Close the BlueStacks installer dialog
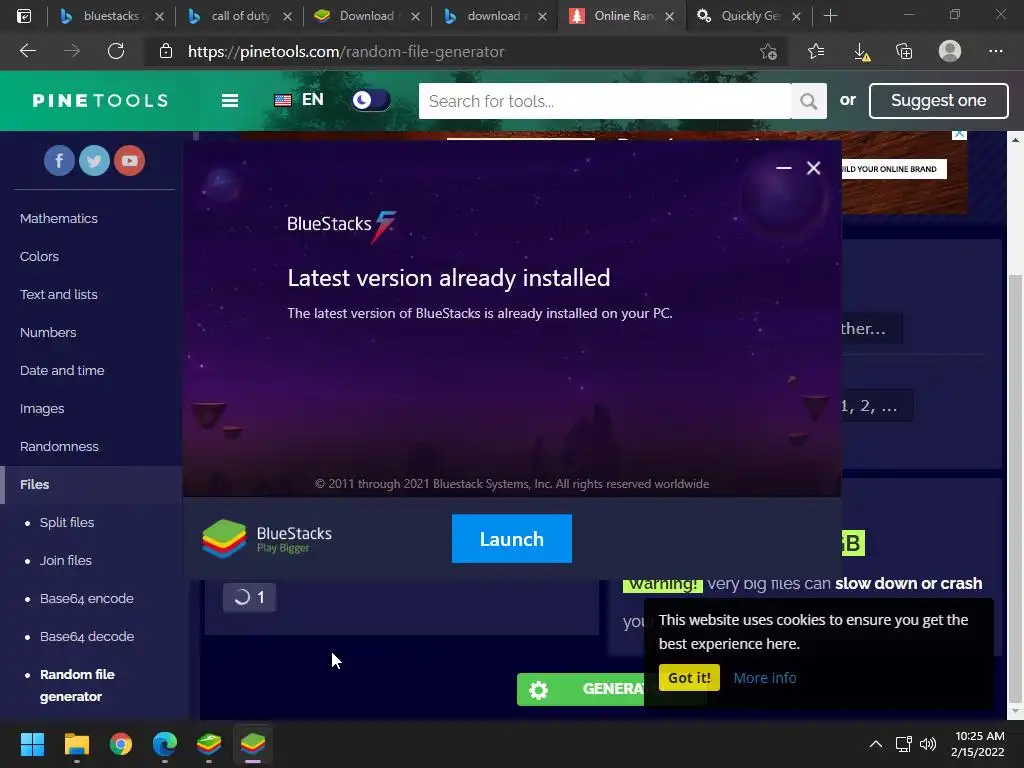 point(813,168)
